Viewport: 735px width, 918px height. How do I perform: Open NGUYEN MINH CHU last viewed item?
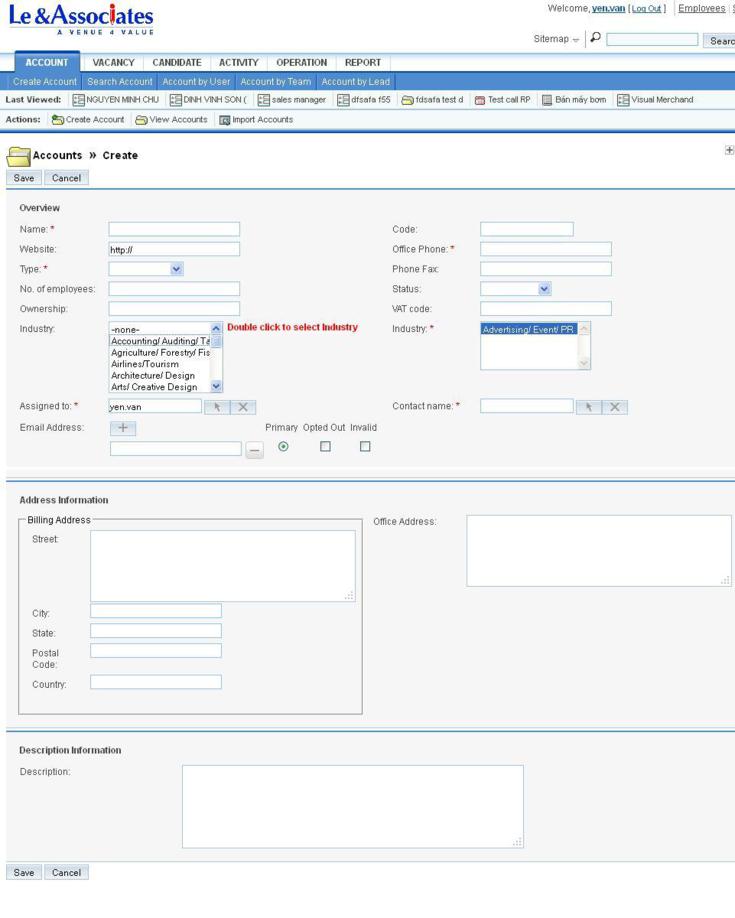tap(115, 100)
